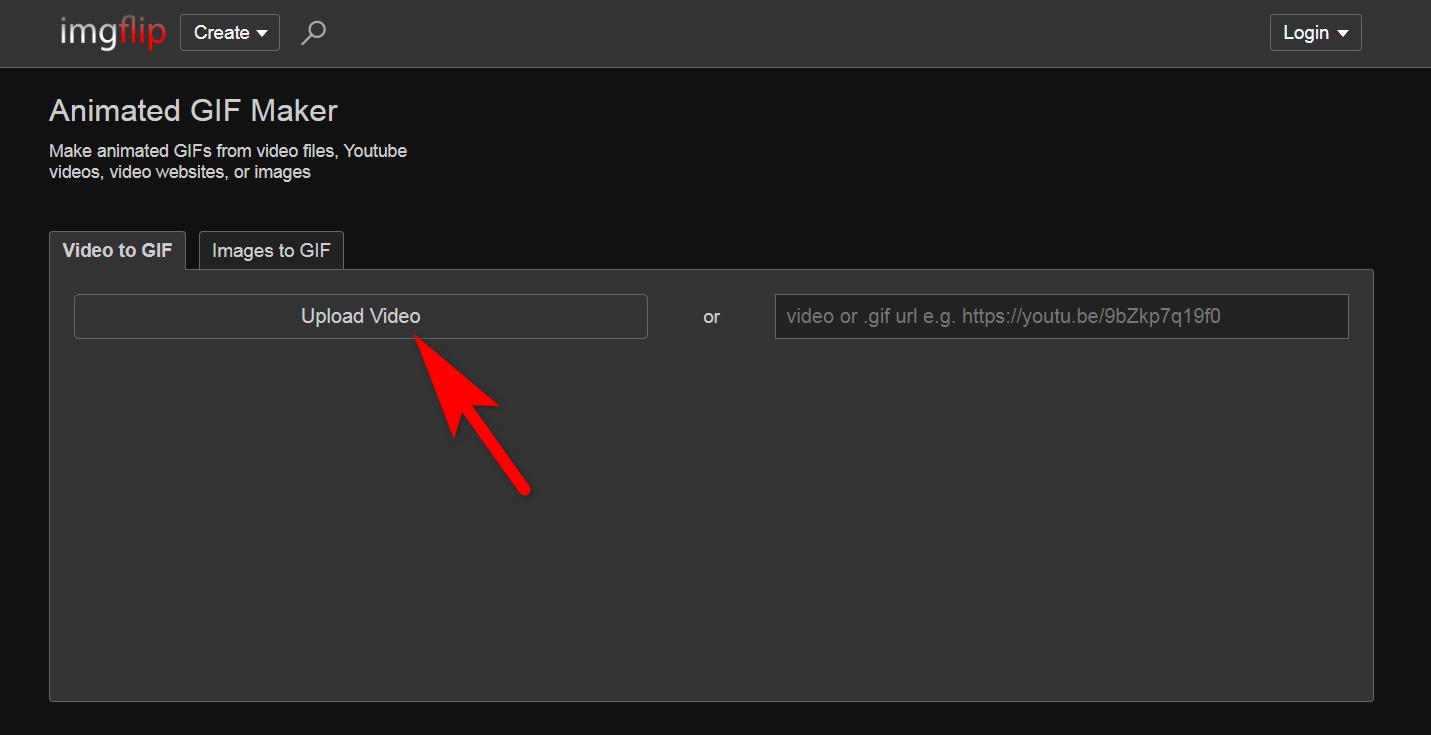Focus the video or .gif url field

pyautogui.click(x=1062, y=316)
